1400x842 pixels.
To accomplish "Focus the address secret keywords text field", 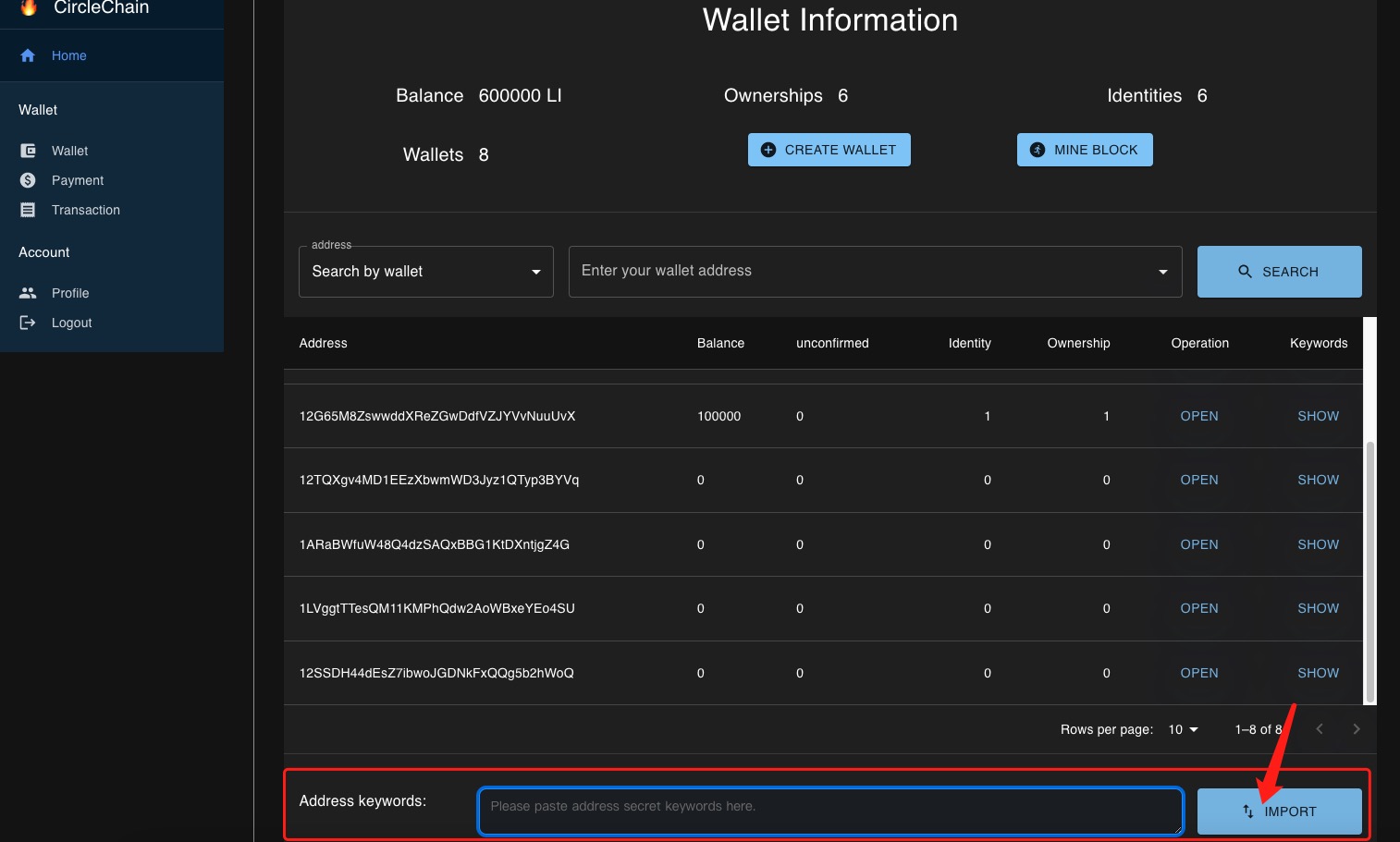I will coord(829,811).
